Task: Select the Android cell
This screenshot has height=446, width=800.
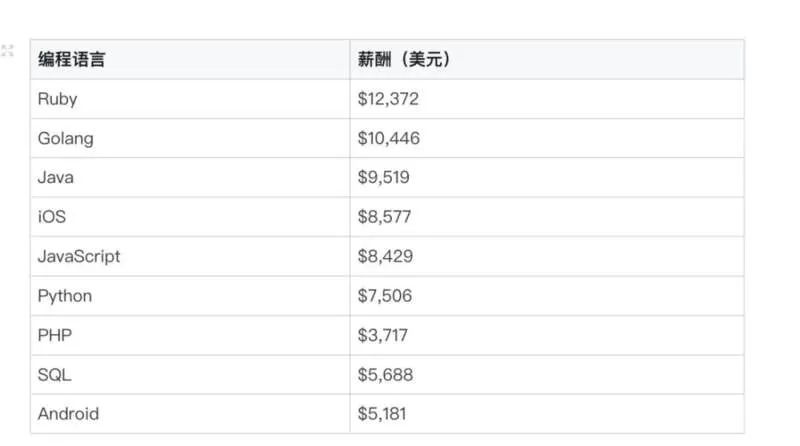Action: pyautogui.click(x=190, y=414)
